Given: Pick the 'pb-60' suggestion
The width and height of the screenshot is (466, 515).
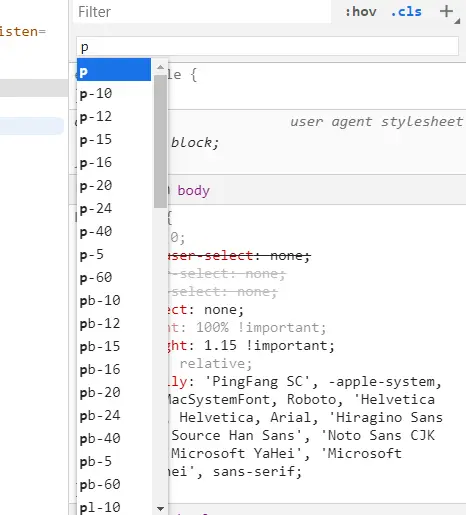Looking at the screenshot, I should [114, 484].
